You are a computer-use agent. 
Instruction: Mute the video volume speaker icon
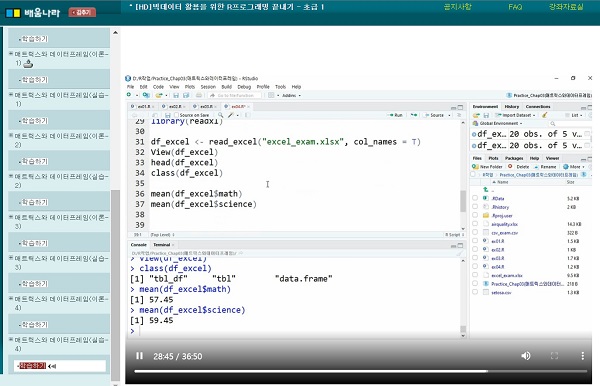coord(526,356)
